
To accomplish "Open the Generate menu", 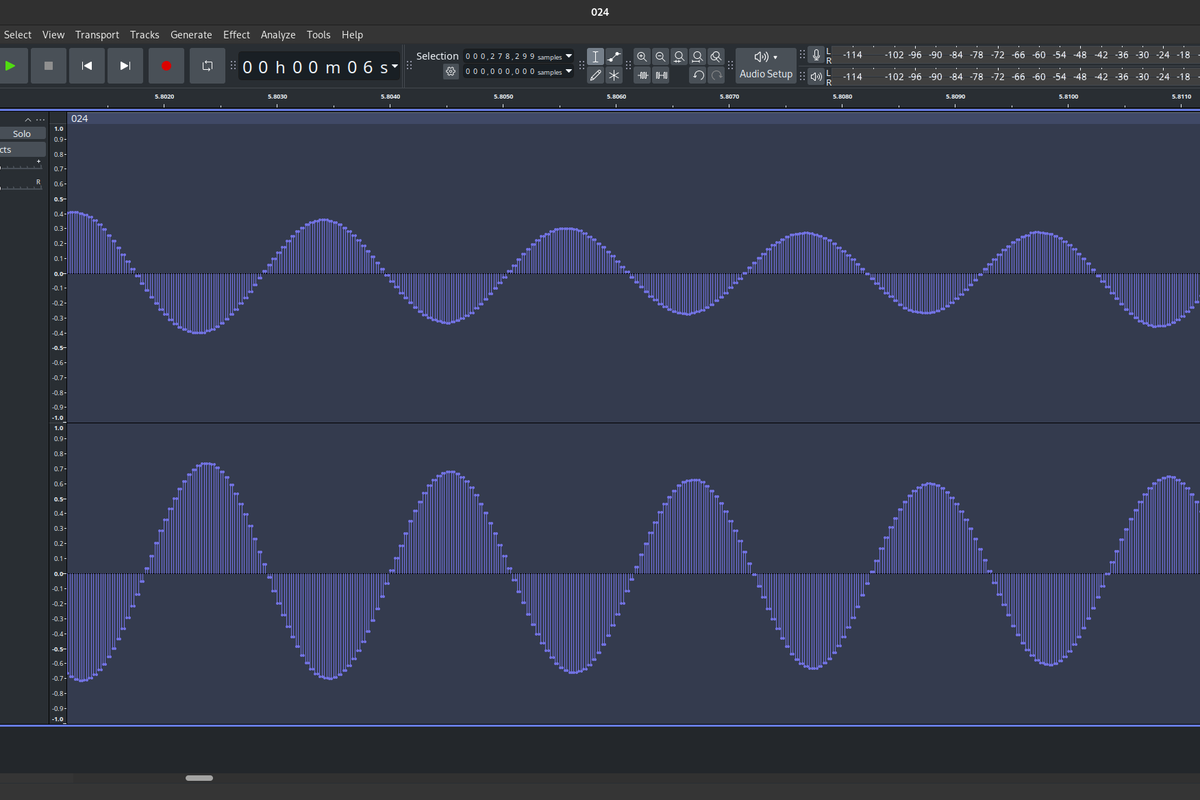I will (191, 34).
